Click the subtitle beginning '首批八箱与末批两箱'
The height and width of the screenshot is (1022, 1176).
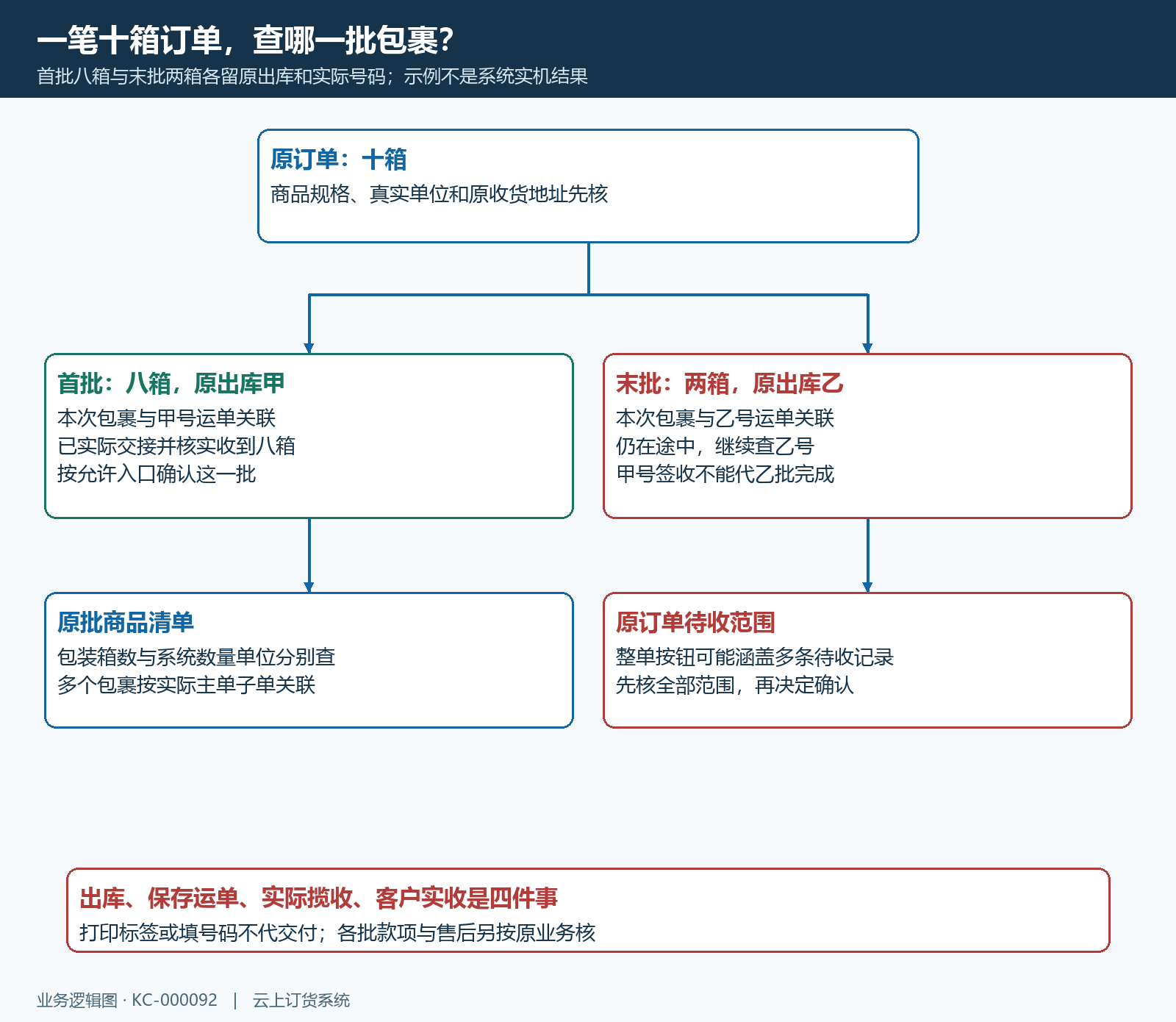pos(312,76)
